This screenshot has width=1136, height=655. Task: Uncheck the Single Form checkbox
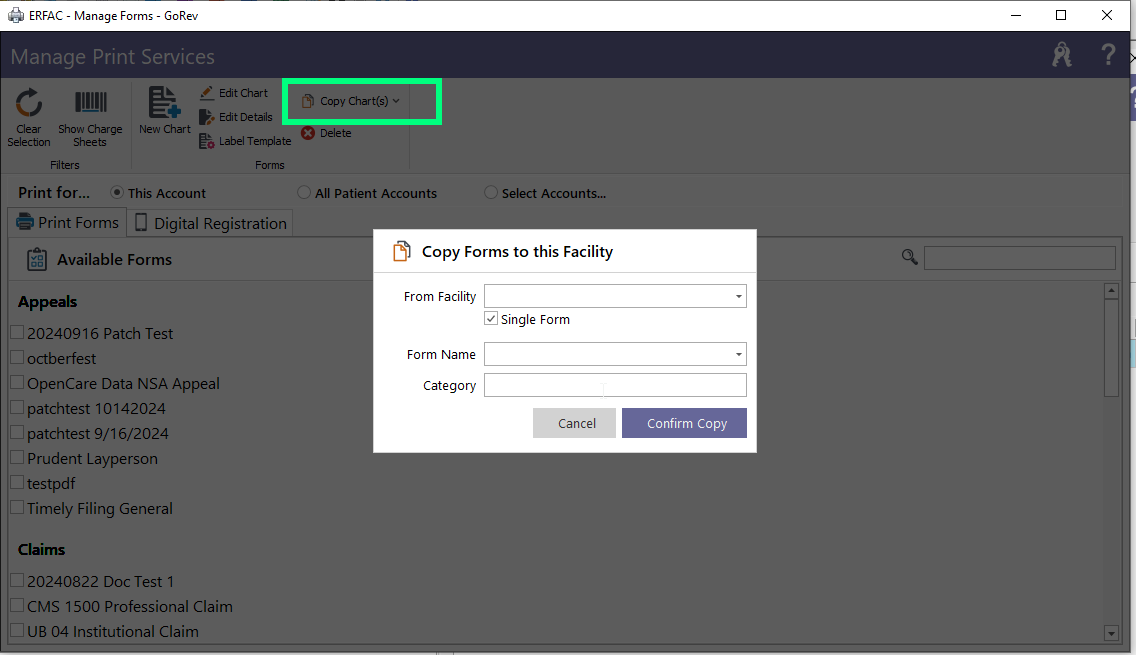pos(491,319)
